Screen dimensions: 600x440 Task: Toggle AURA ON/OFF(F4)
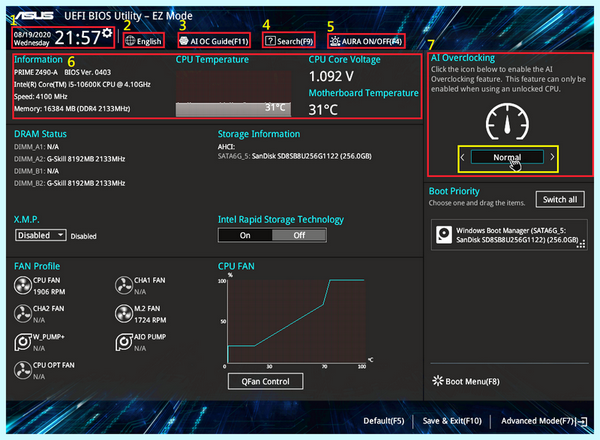coord(366,41)
